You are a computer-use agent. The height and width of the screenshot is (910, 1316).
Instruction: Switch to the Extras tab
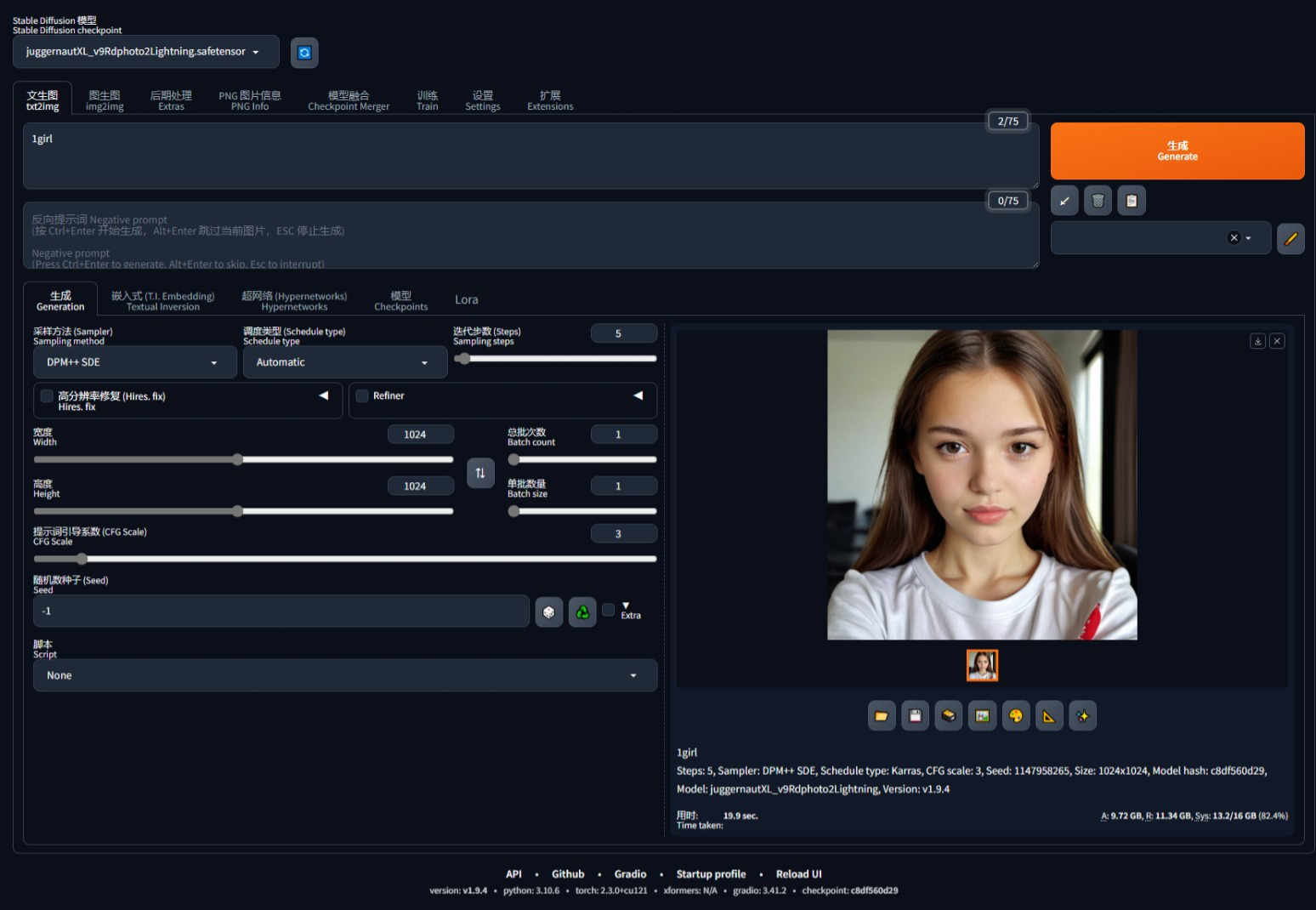171,101
